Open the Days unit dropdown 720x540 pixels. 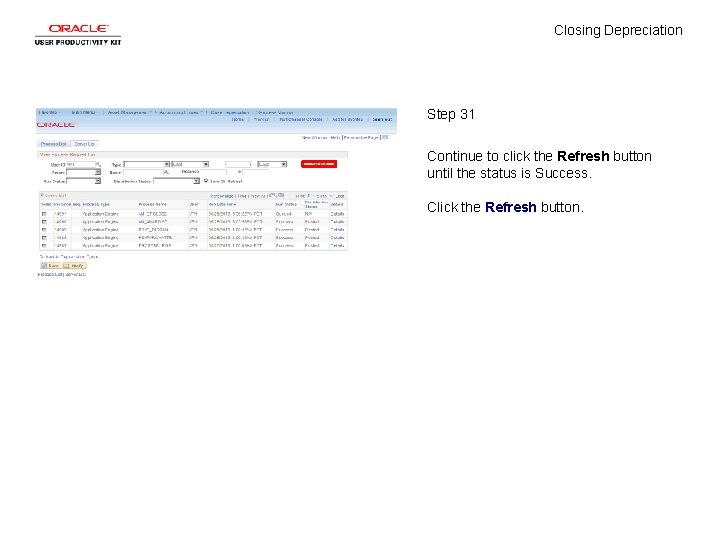[x=272, y=164]
